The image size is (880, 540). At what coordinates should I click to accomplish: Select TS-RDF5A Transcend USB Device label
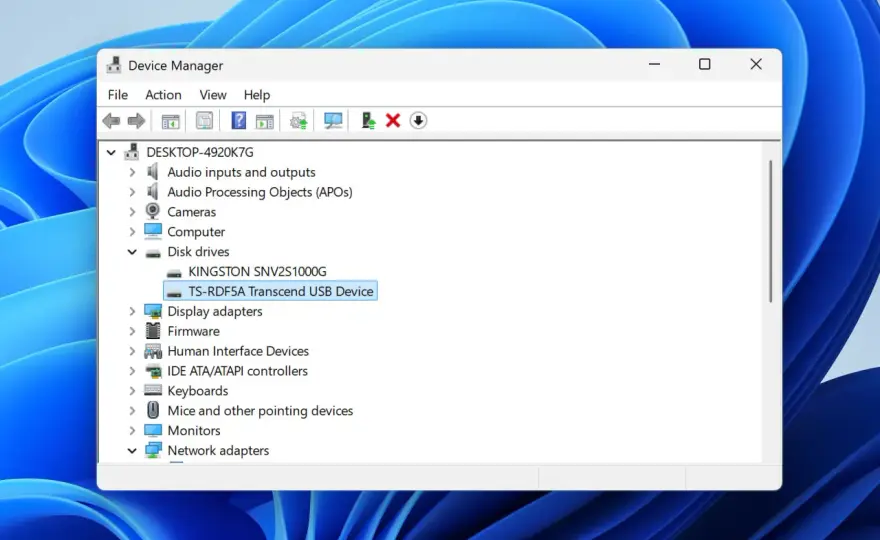(x=281, y=291)
